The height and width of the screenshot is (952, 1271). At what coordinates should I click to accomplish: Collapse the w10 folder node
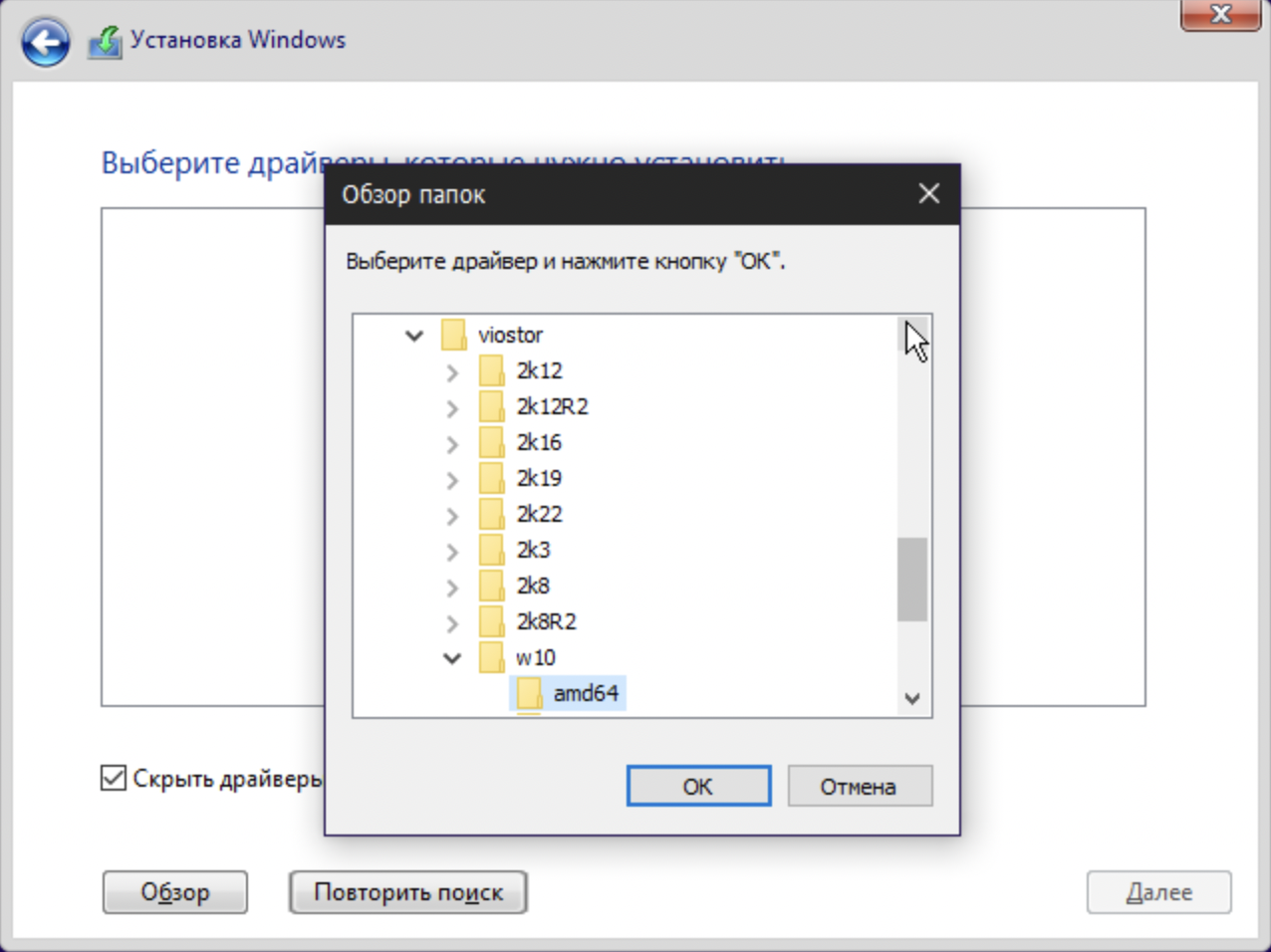point(452,658)
